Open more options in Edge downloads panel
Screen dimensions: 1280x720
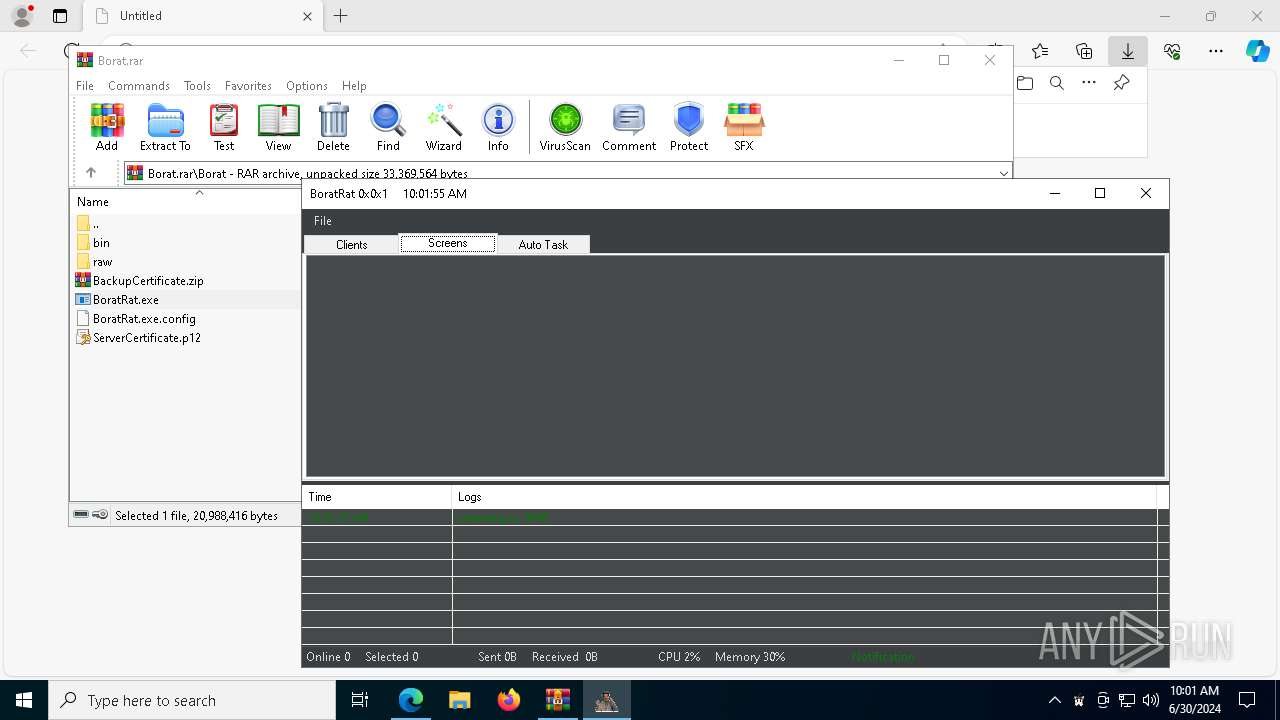coord(1089,83)
